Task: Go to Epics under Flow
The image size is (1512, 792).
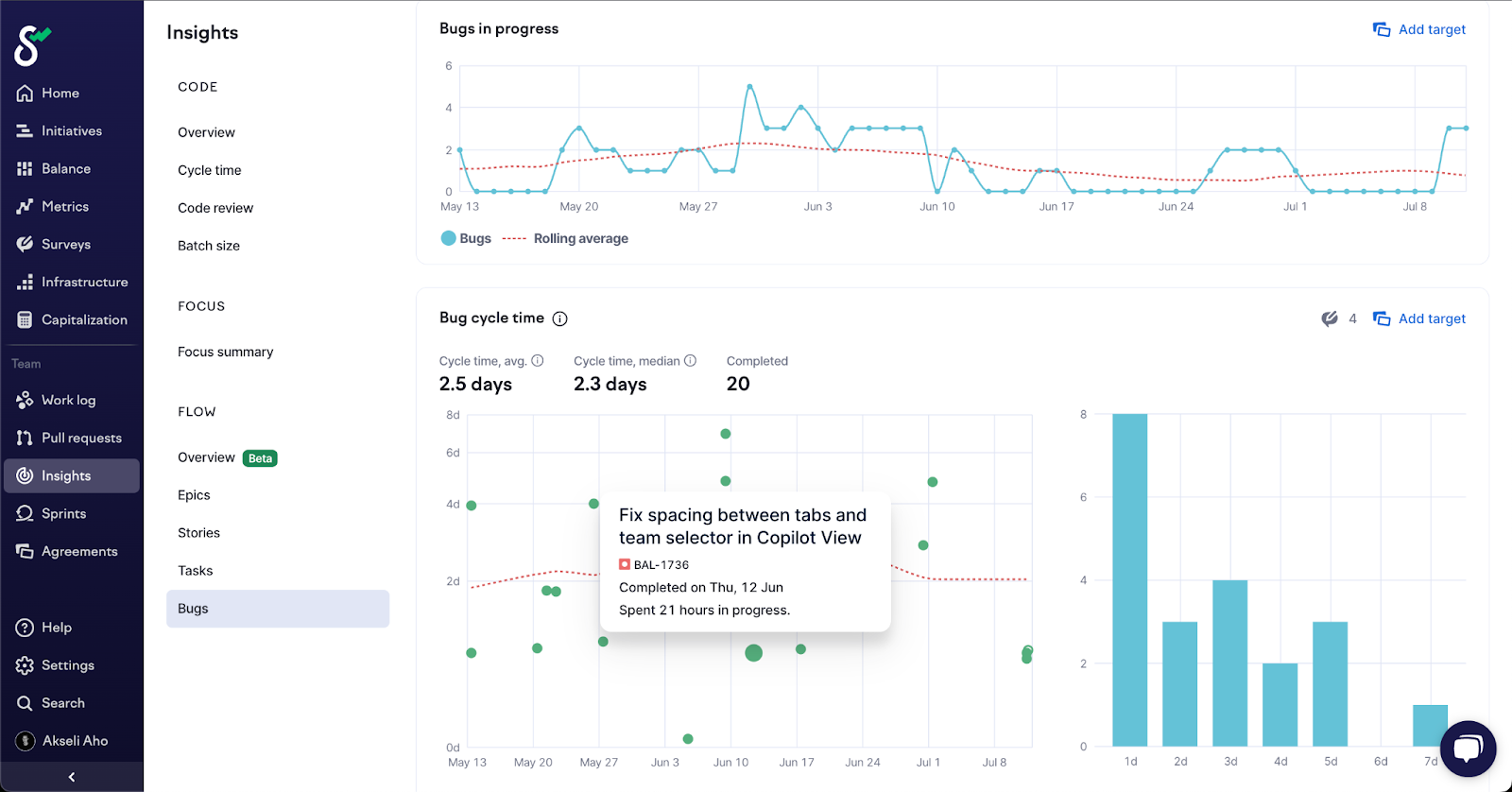Action: pos(194,495)
